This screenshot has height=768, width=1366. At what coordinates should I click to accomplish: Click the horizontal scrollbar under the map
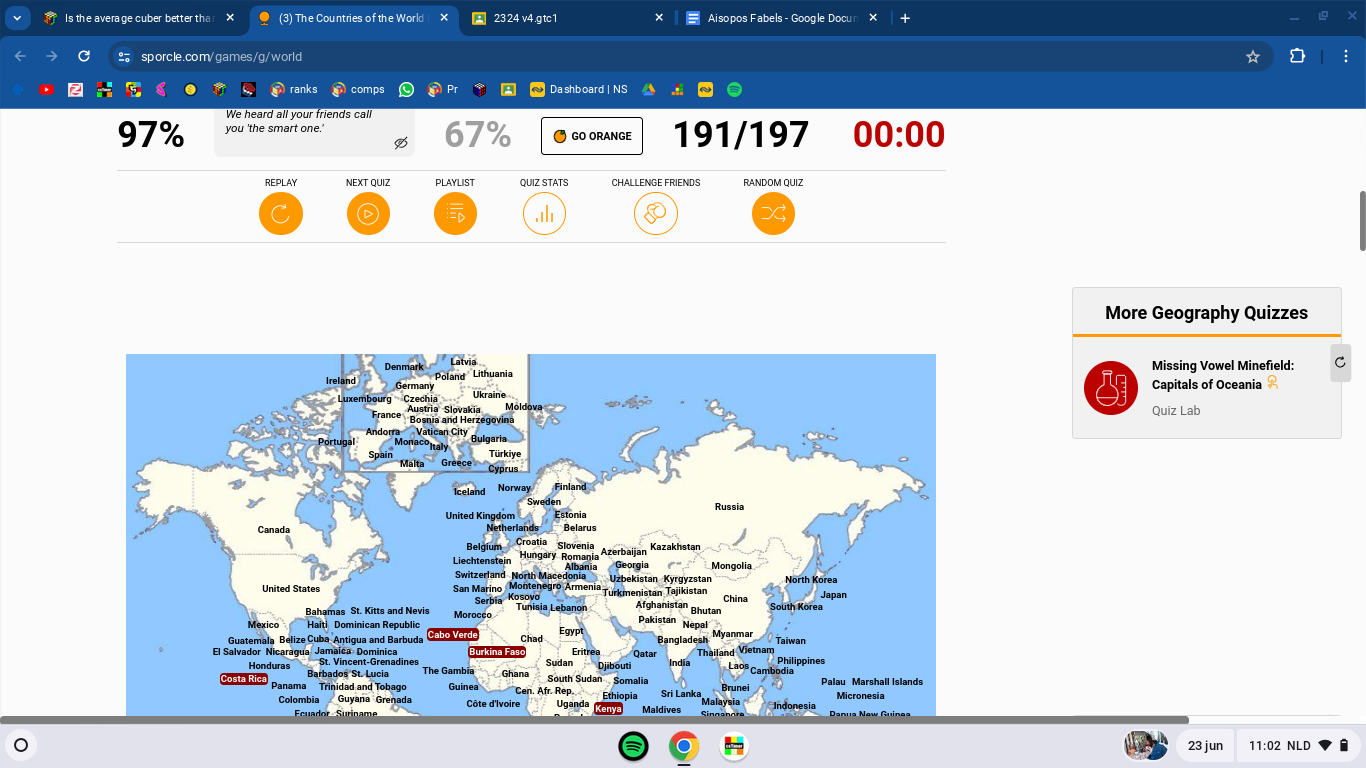pos(594,720)
